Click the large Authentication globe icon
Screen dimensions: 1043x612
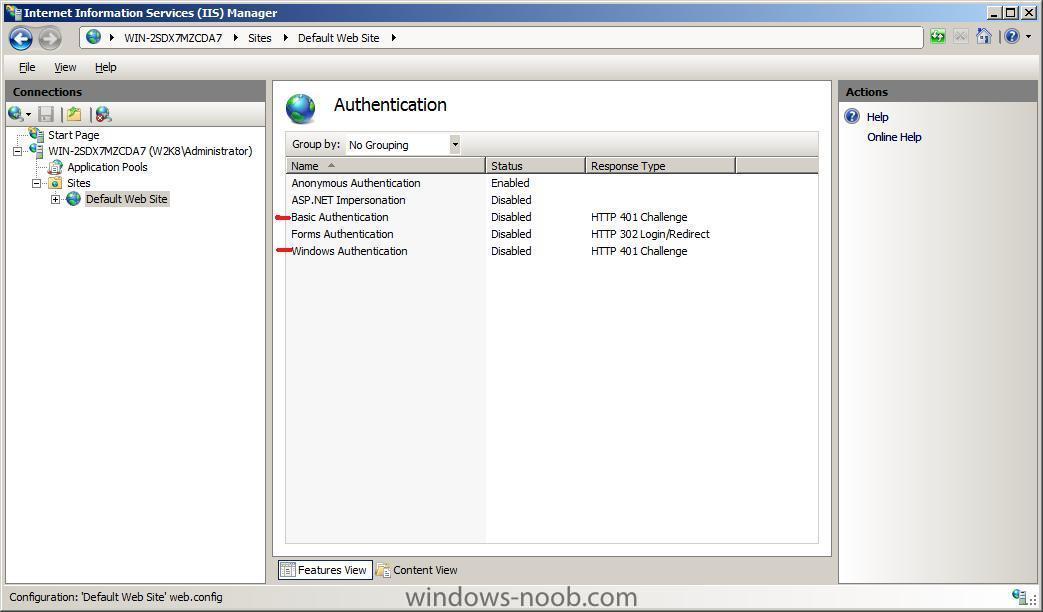301,108
